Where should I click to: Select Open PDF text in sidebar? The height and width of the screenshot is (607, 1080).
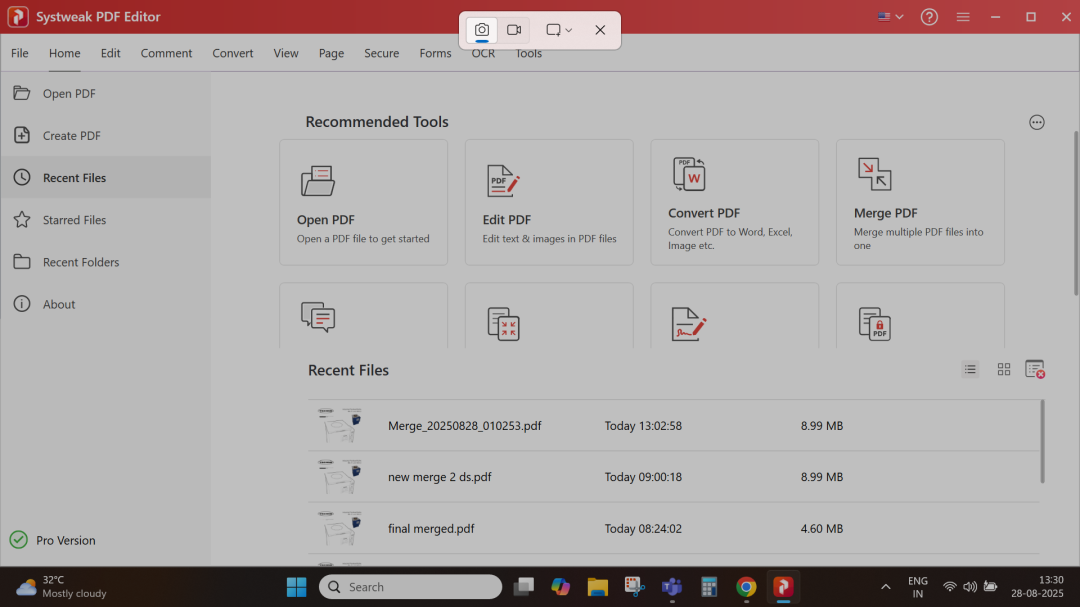click(69, 93)
